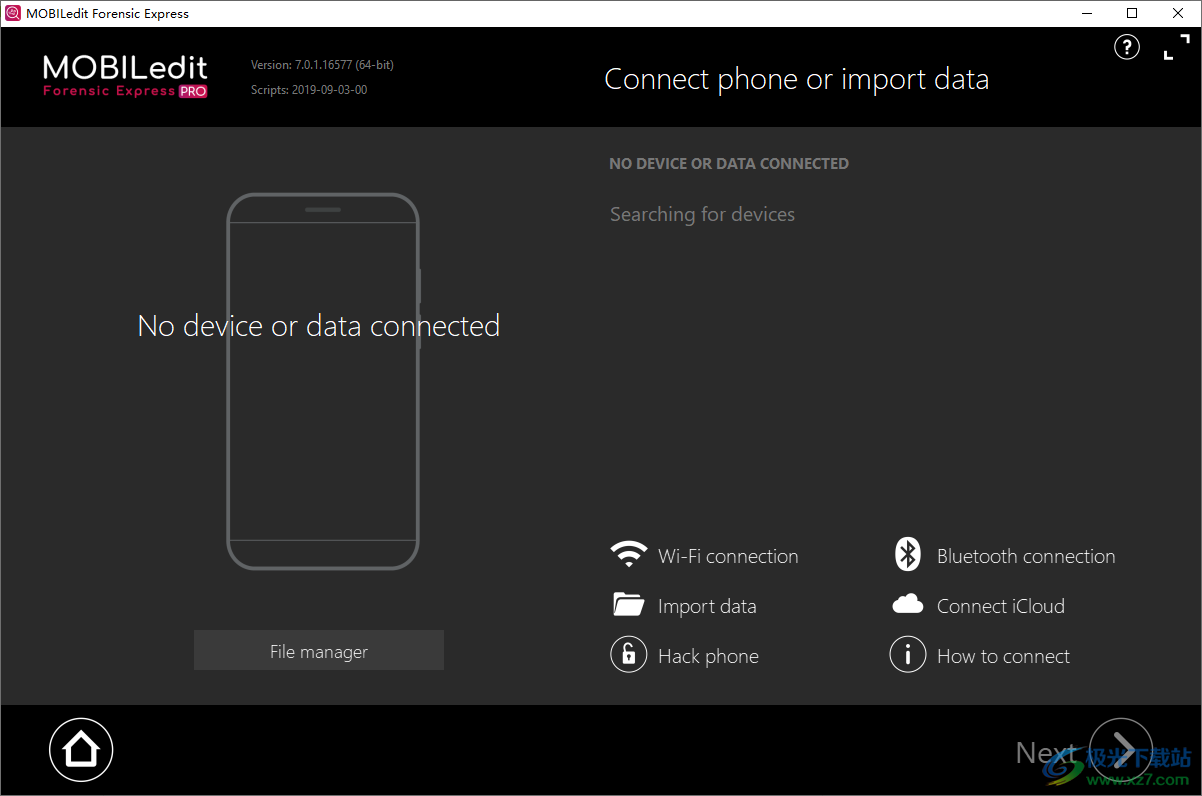Click the Bluetooth connection icon
The image size is (1202, 796).
point(908,555)
